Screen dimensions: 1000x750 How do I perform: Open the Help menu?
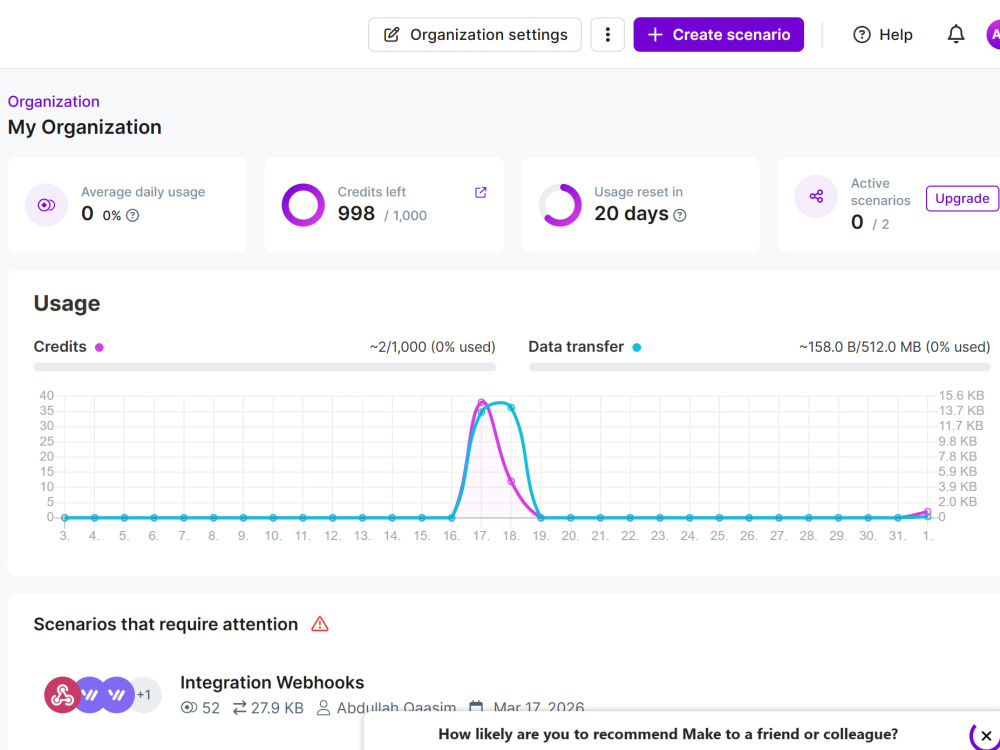[x=883, y=34]
